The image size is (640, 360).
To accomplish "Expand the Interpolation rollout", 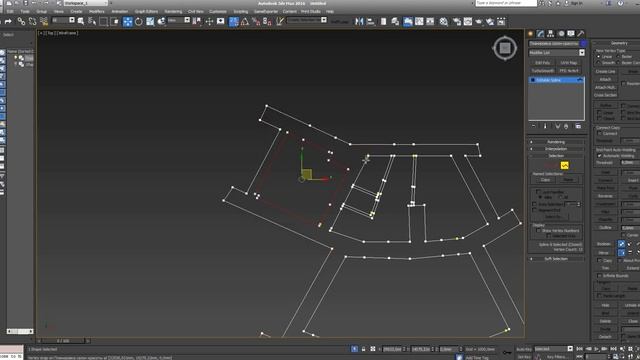I will pos(556,149).
